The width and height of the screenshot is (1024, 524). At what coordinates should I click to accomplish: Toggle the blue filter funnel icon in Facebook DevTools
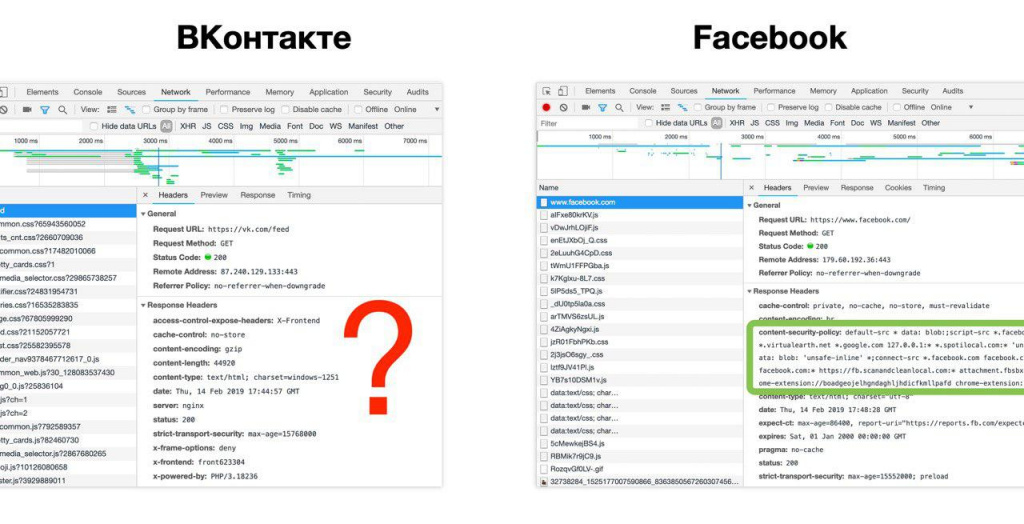click(x=602, y=108)
